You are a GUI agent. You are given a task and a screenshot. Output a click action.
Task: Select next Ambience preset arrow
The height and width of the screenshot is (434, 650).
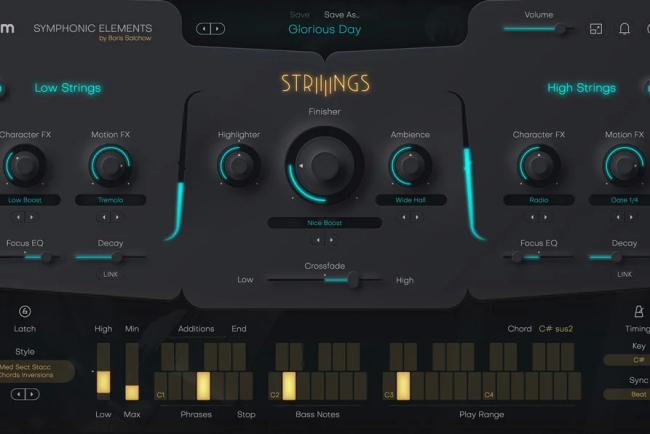pos(417,217)
